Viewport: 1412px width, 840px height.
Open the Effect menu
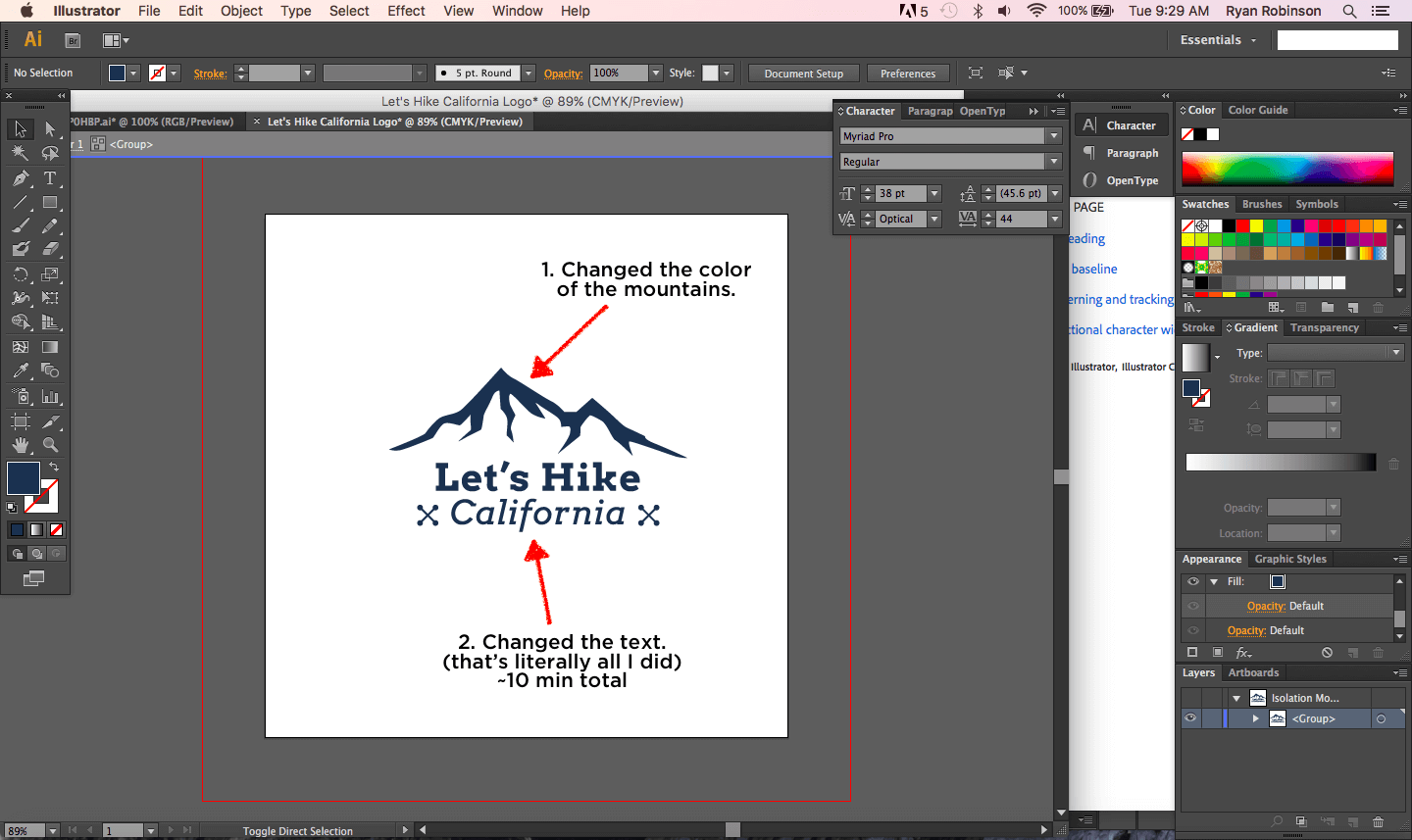point(406,11)
